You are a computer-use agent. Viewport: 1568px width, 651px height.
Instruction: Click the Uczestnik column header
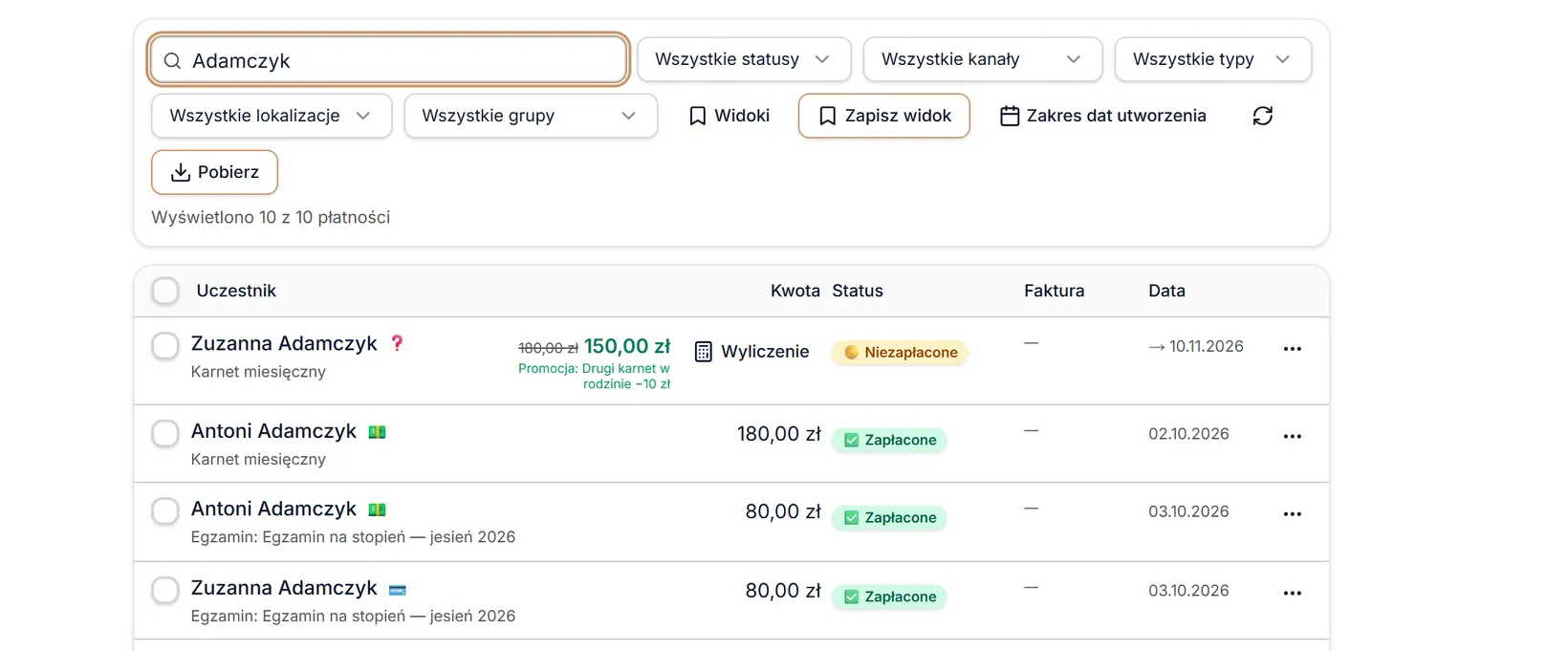[236, 291]
